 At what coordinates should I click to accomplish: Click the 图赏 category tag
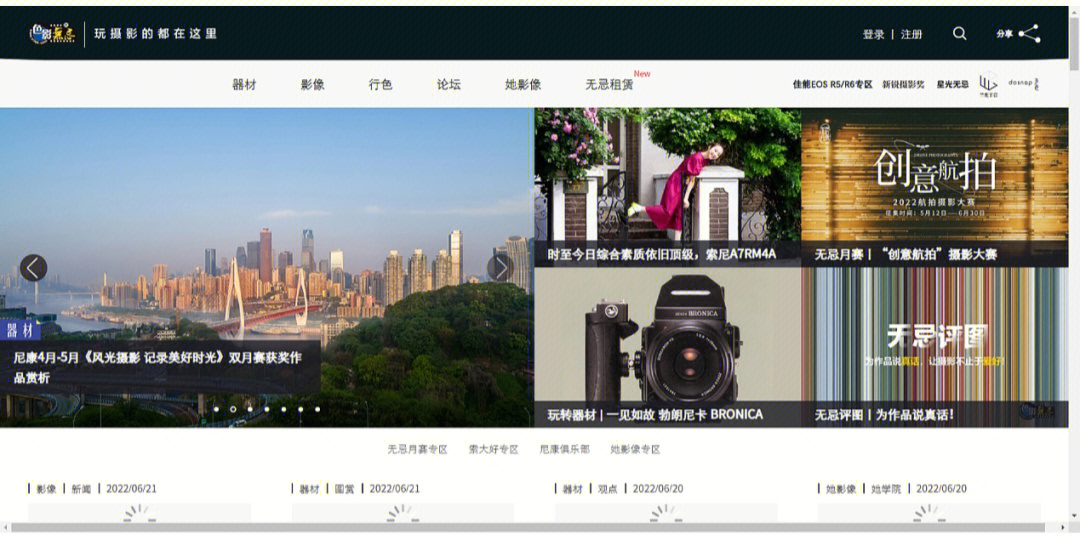[344, 489]
